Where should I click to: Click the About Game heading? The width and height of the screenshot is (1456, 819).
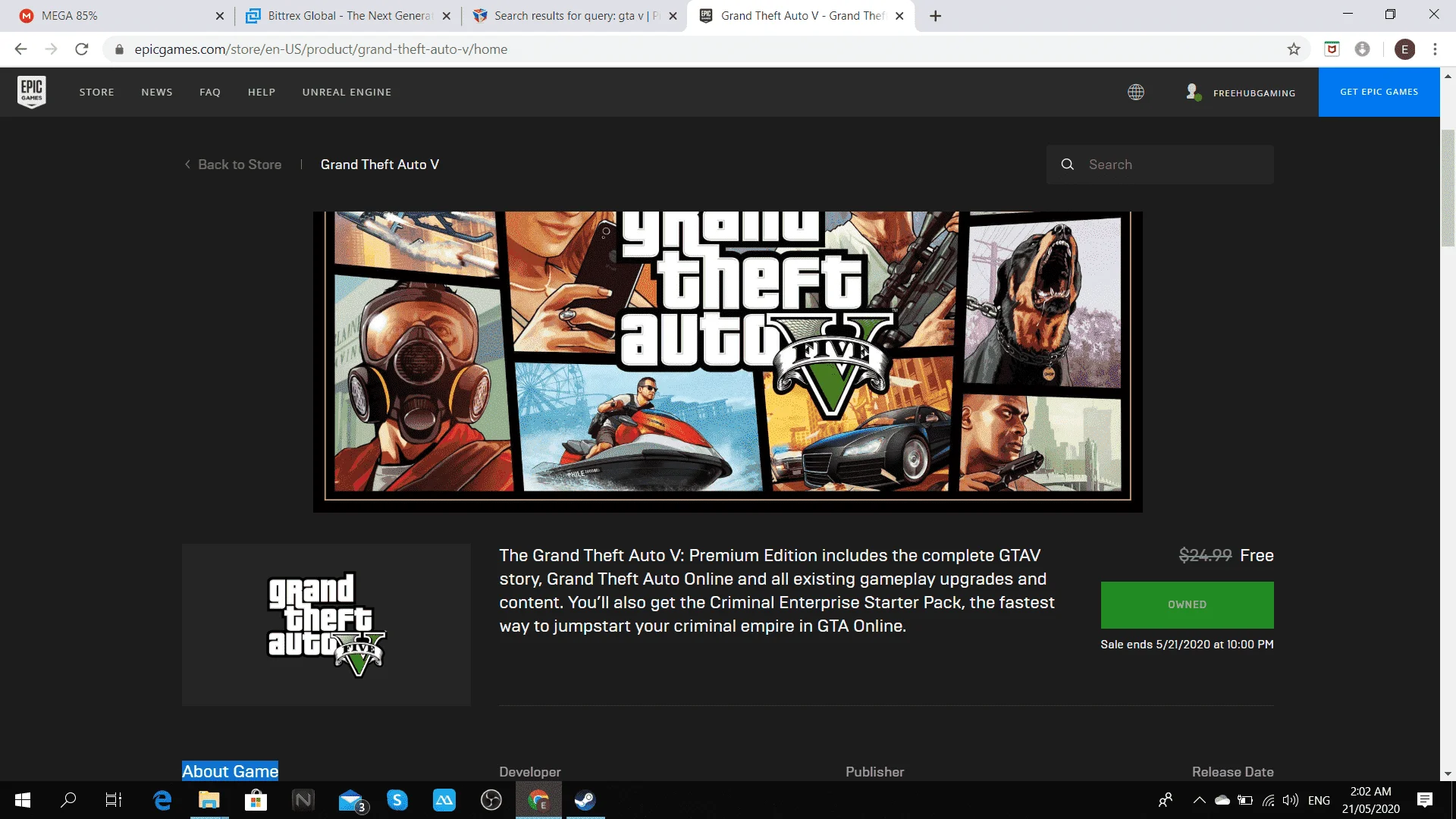[x=231, y=771]
